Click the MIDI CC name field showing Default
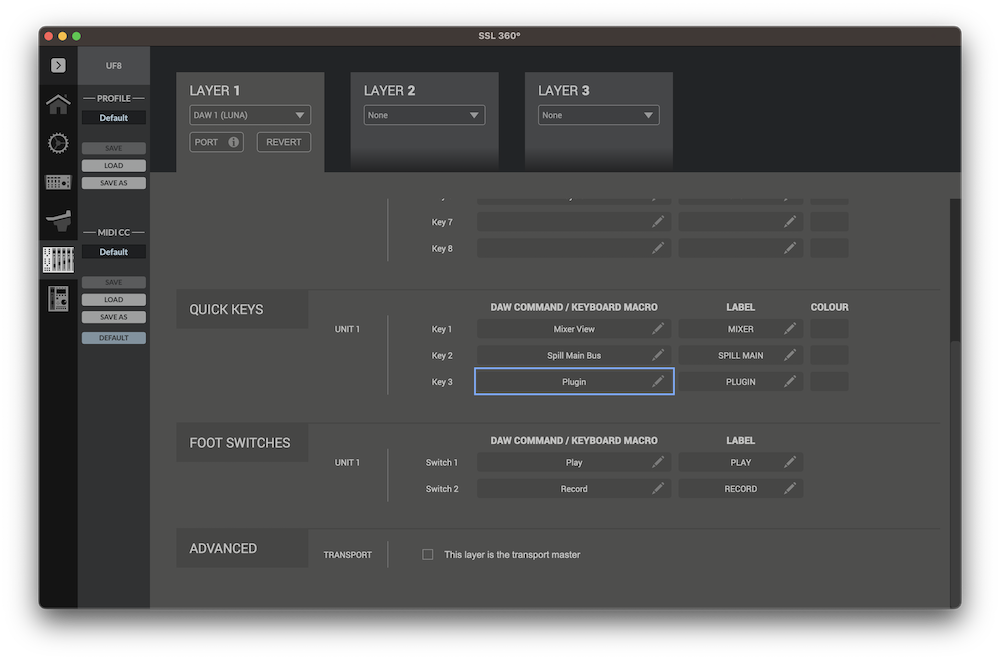Image resolution: width=1000 pixels, height=660 pixels. click(x=114, y=252)
